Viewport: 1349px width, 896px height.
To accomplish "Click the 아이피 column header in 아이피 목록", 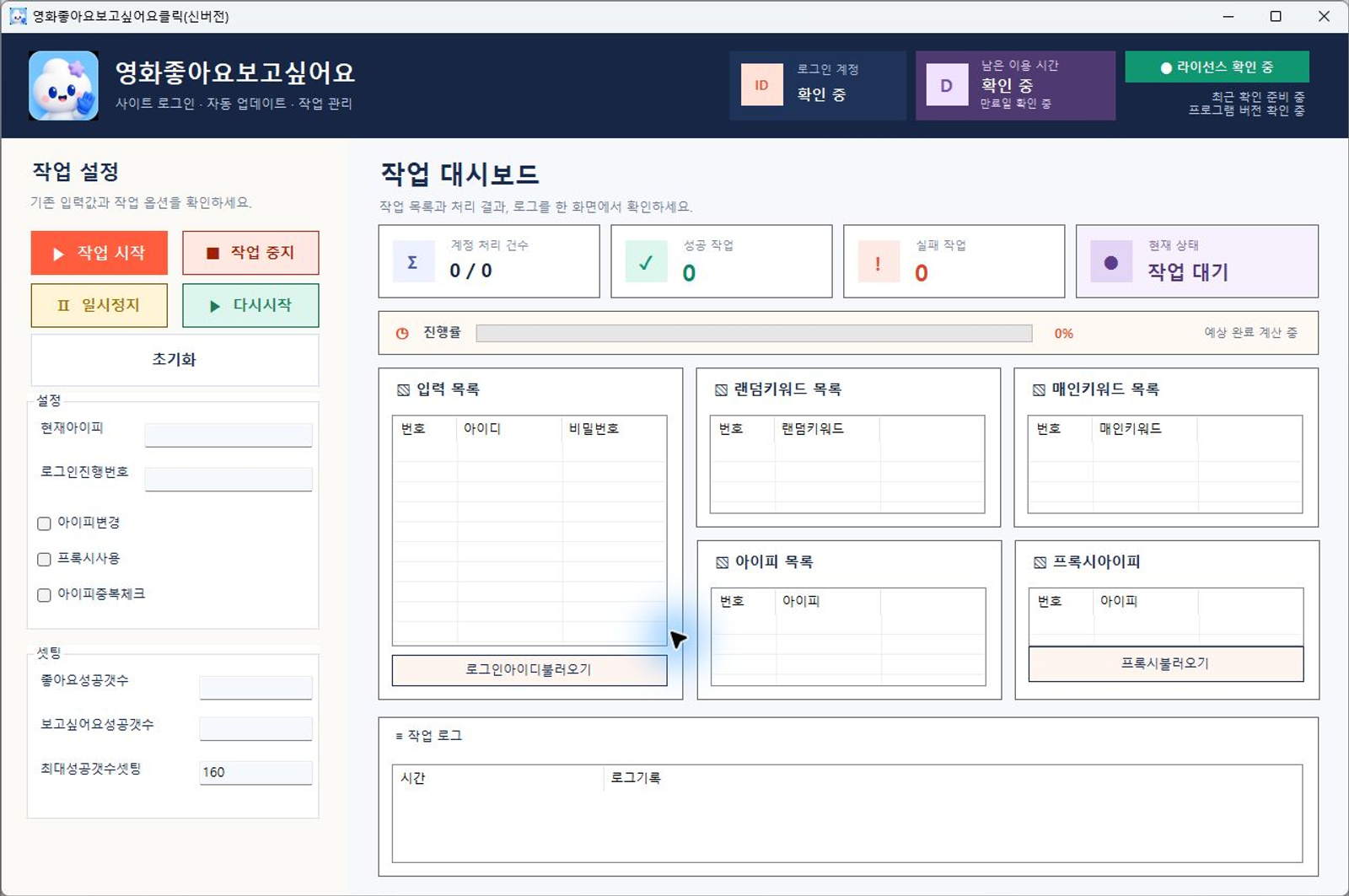I will click(x=828, y=602).
